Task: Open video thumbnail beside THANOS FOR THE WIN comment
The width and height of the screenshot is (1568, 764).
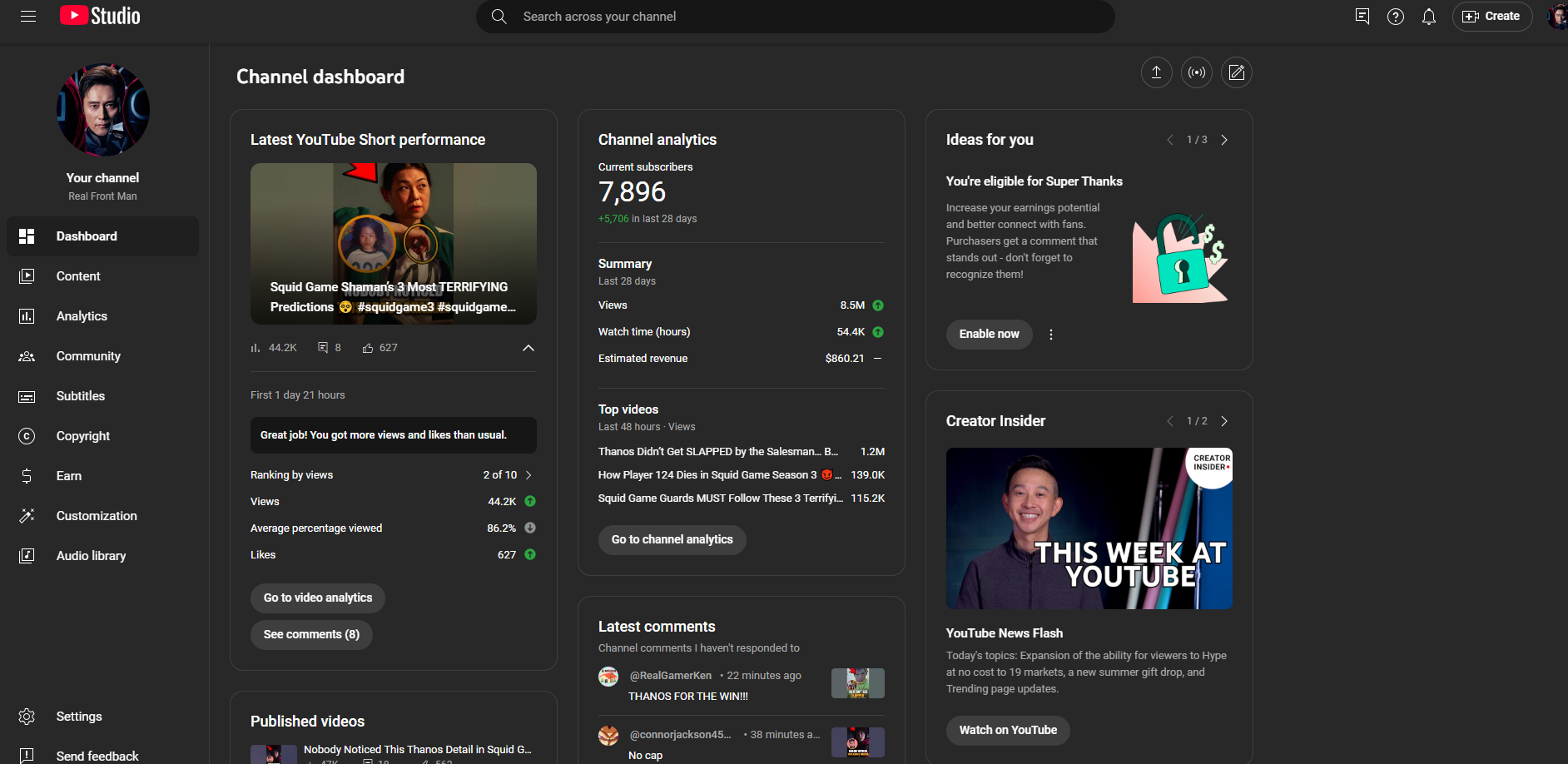Action: (x=858, y=683)
